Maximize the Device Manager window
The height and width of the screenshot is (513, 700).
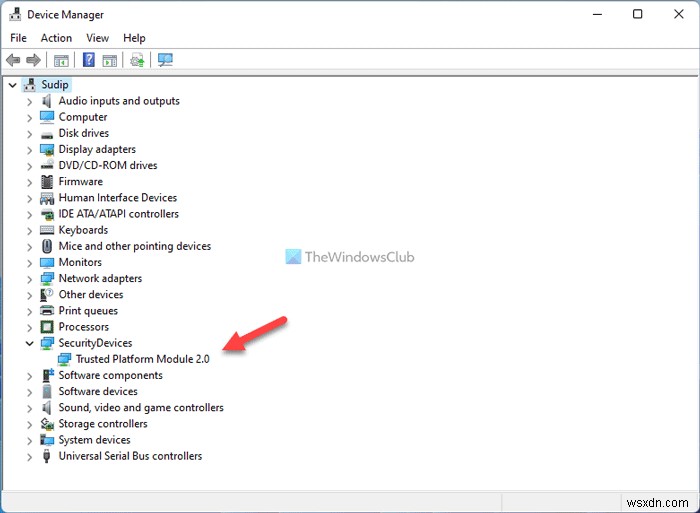click(638, 14)
